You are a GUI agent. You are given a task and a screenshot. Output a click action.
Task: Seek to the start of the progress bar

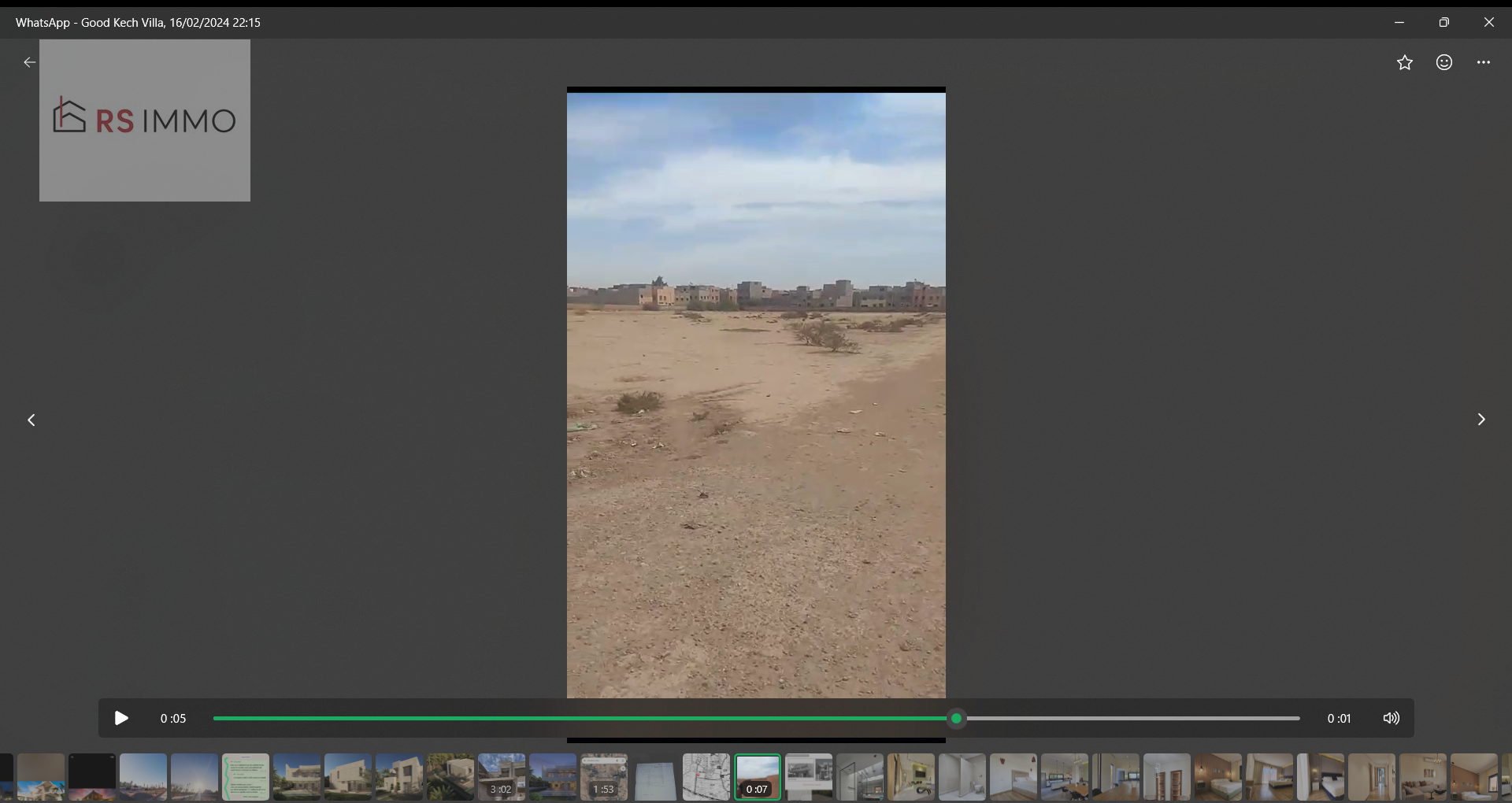pyautogui.click(x=215, y=718)
